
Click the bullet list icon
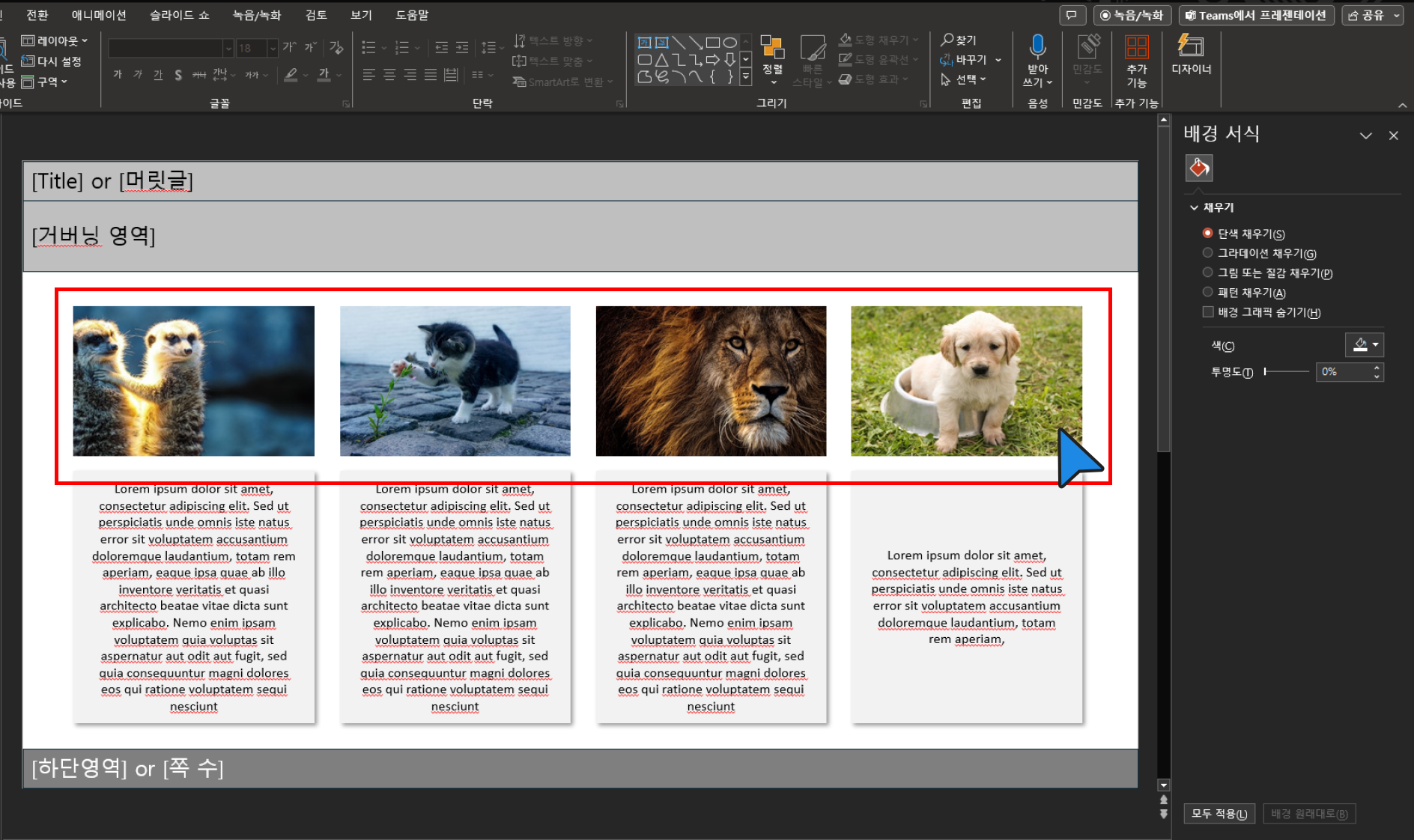[368, 48]
